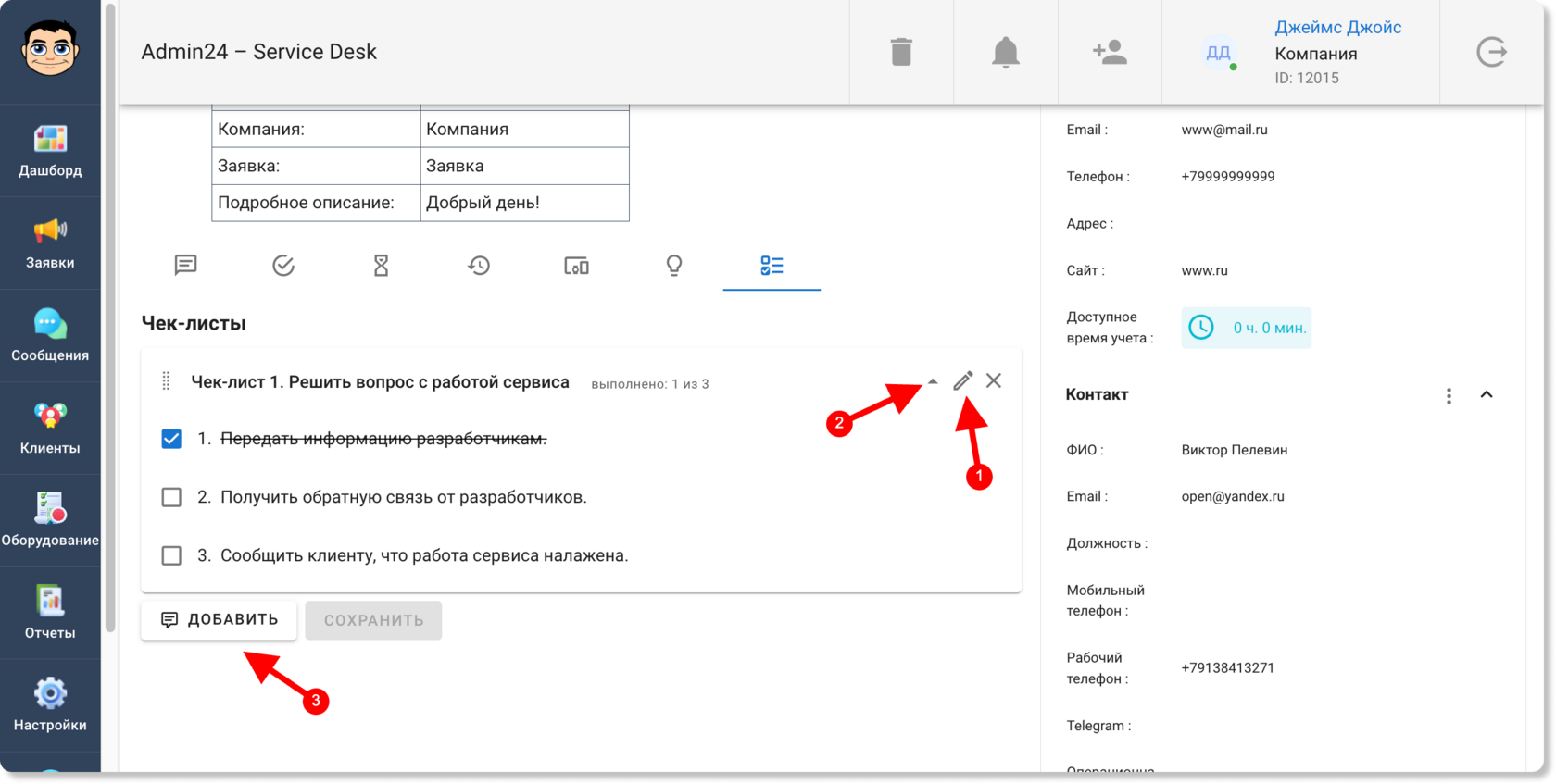Collapse the Контакт section chevron
This screenshot has height=784, width=1556.
pos(1487,394)
